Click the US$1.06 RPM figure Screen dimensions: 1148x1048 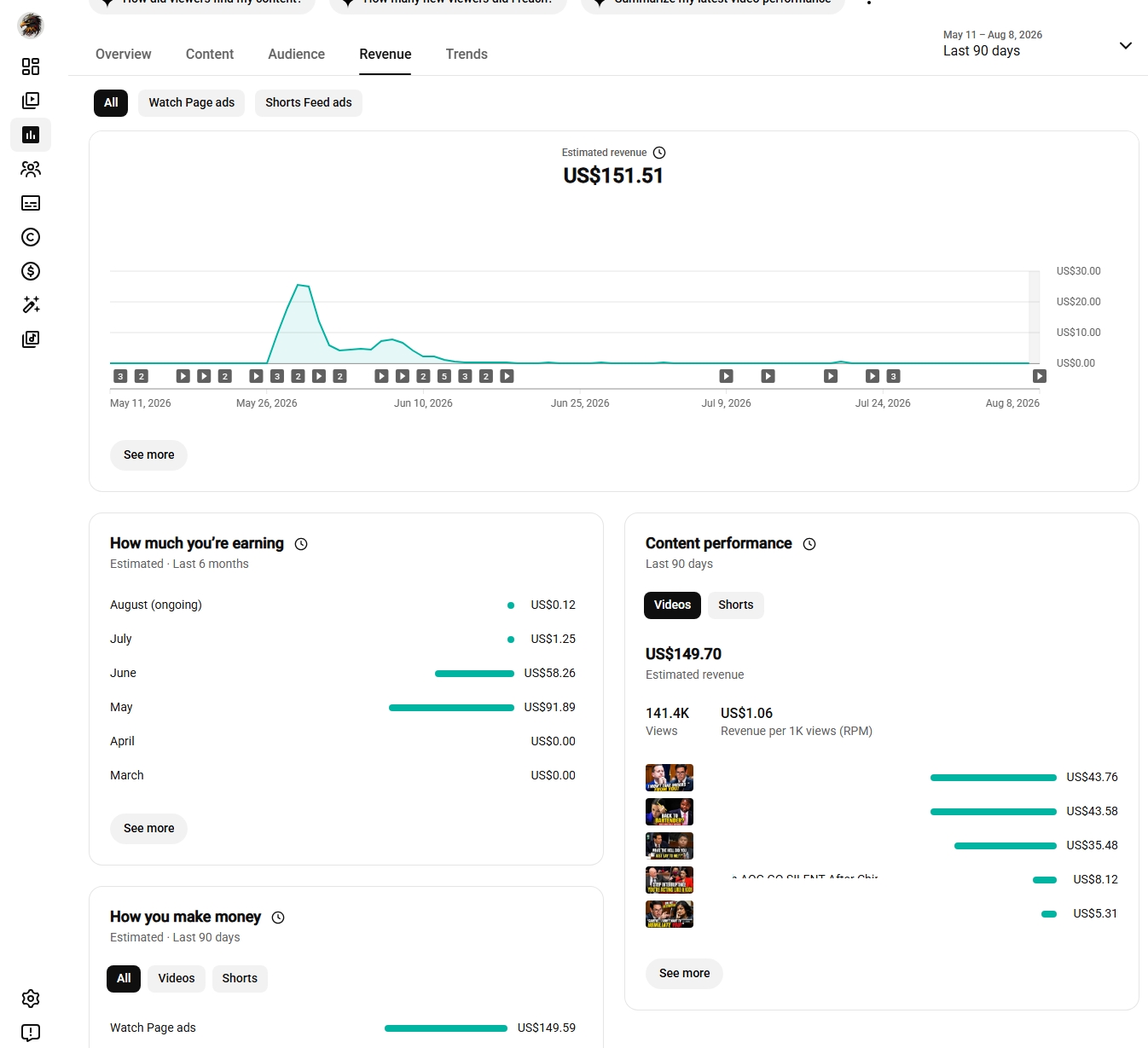tap(746, 713)
